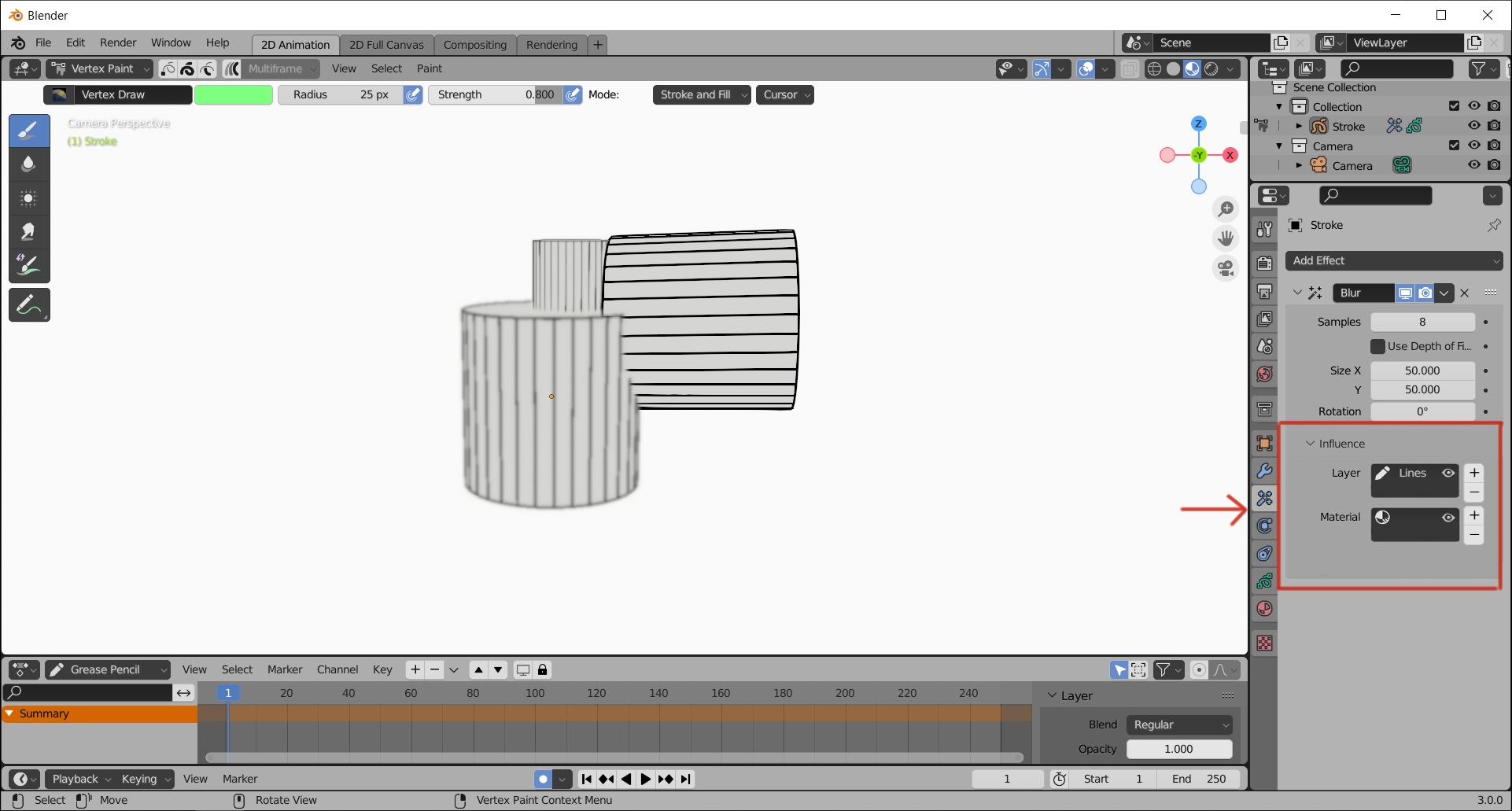Screen dimensions: 1512x811
Task: Open the Object Constraints properties tab
Action: pos(1264,553)
